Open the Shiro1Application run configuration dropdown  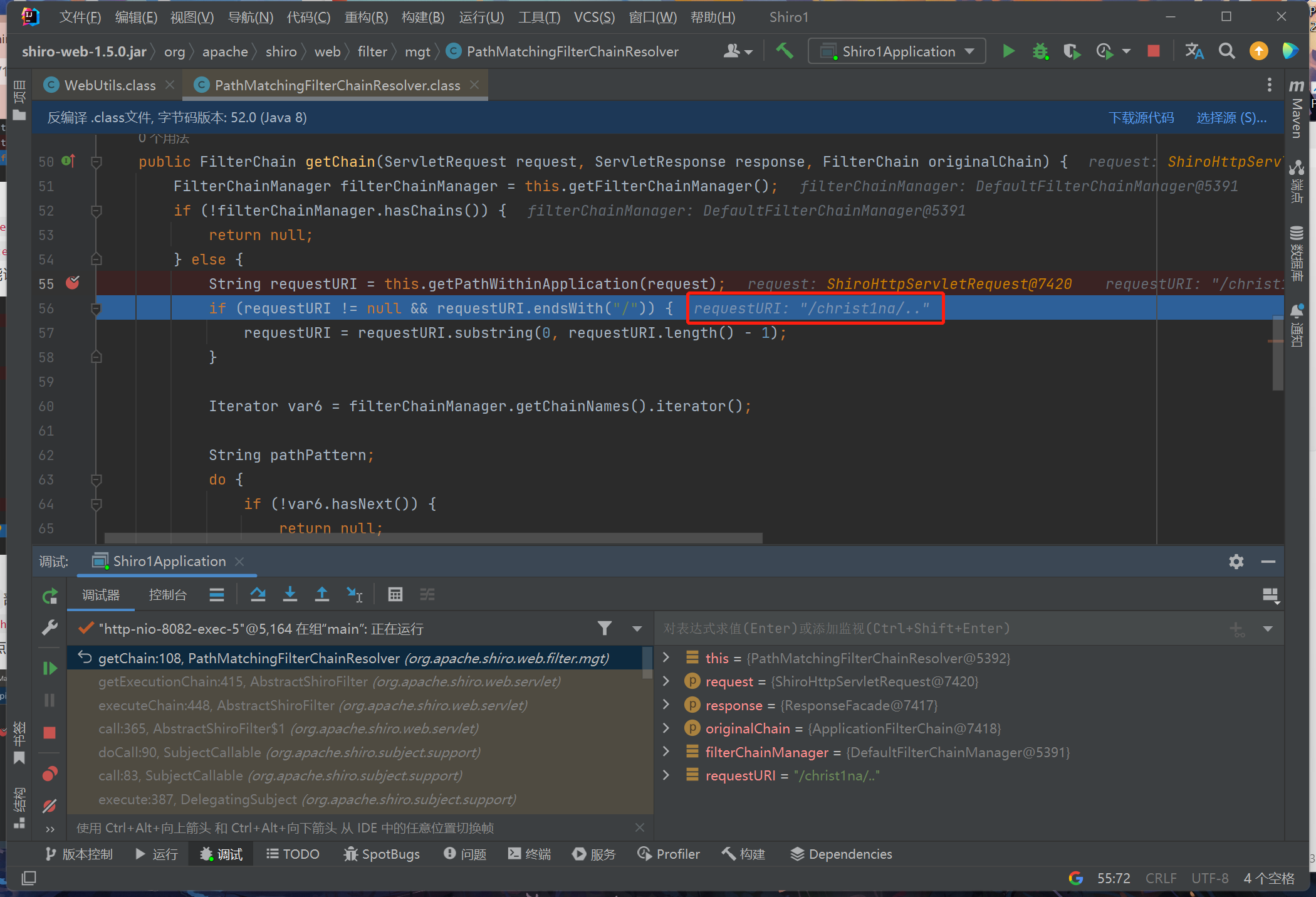click(x=897, y=51)
